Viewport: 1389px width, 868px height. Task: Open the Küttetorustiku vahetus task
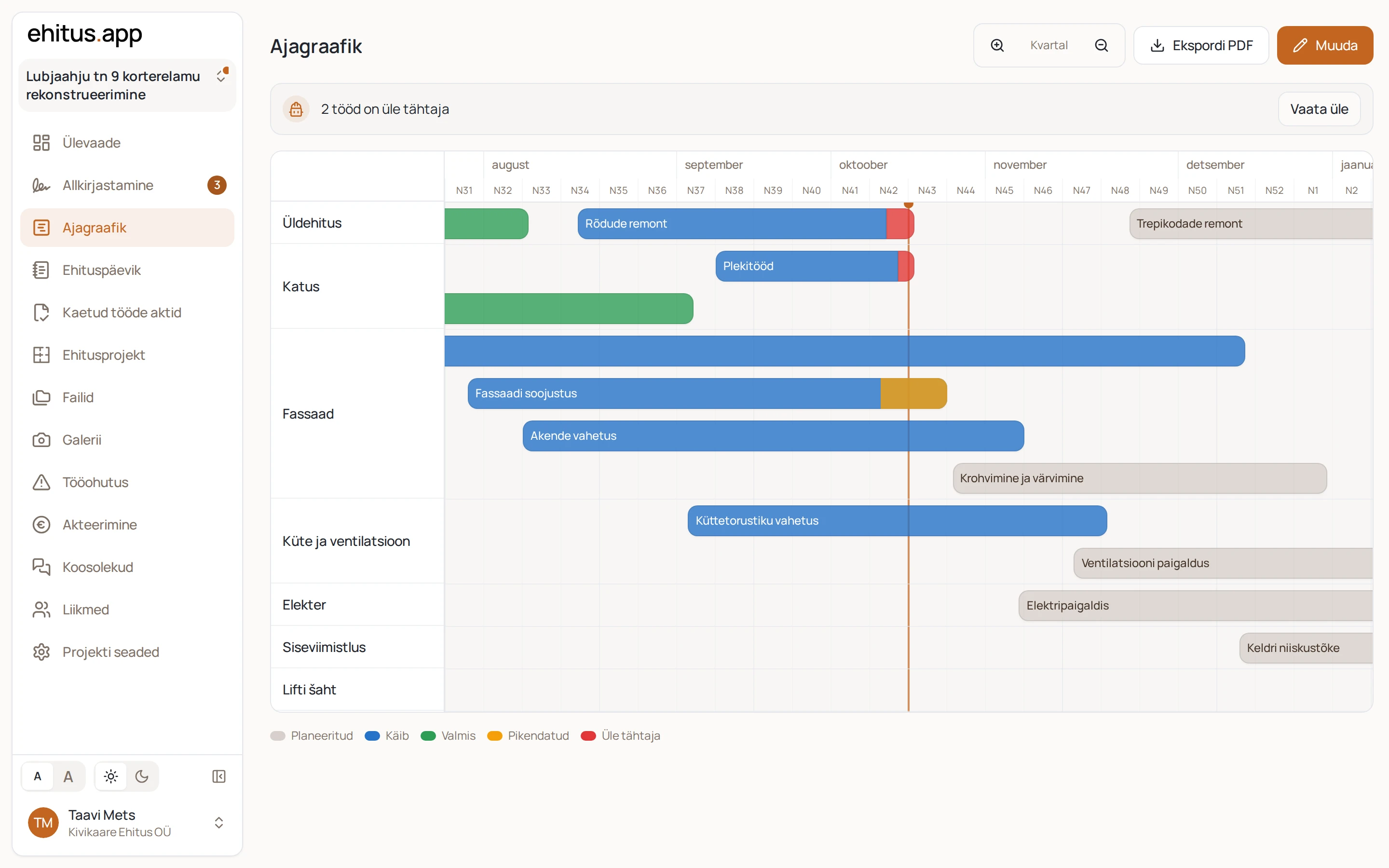(x=897, y=521)
